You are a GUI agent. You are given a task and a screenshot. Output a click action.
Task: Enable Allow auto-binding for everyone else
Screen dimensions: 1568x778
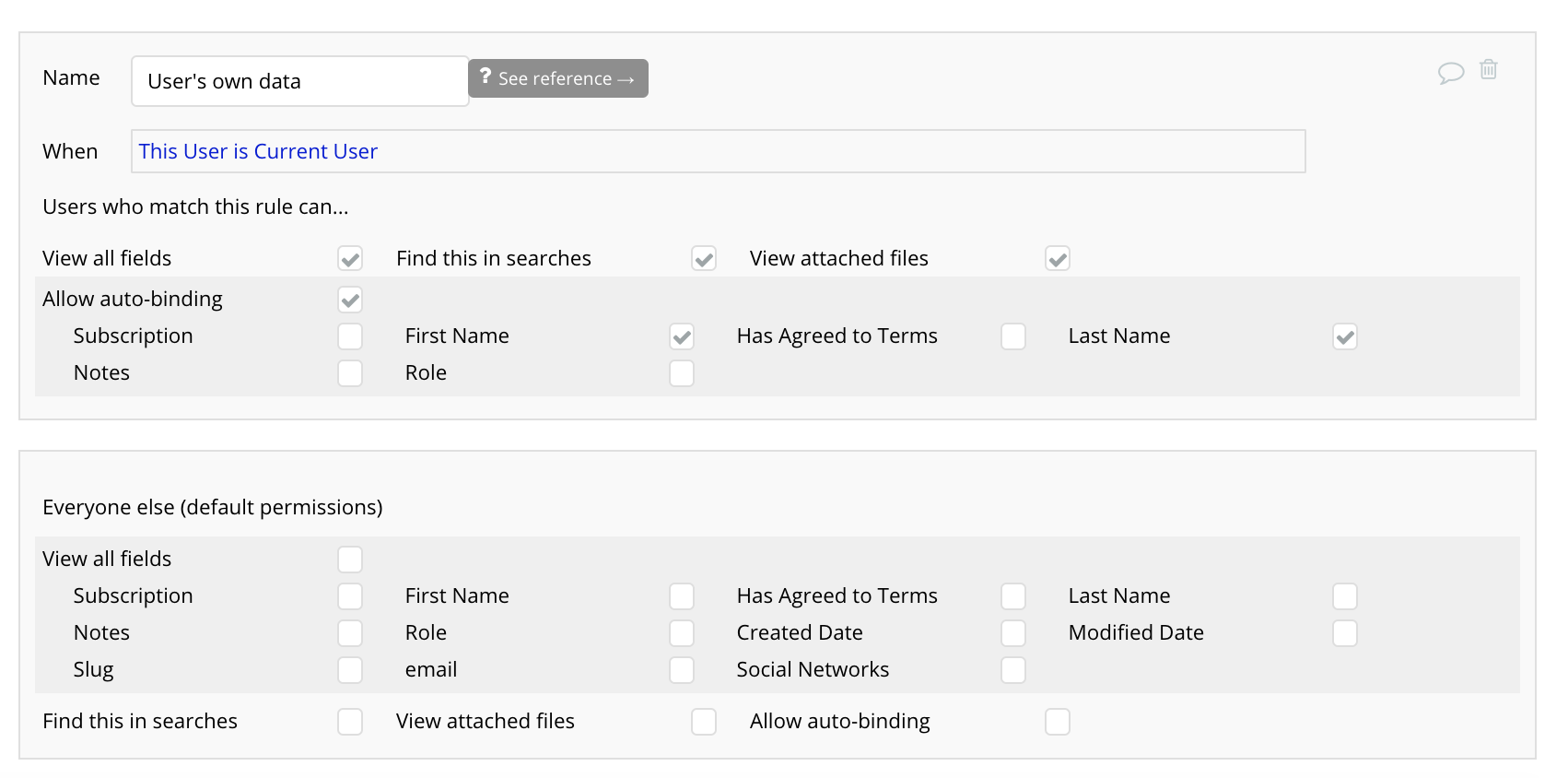(1058, 722)
